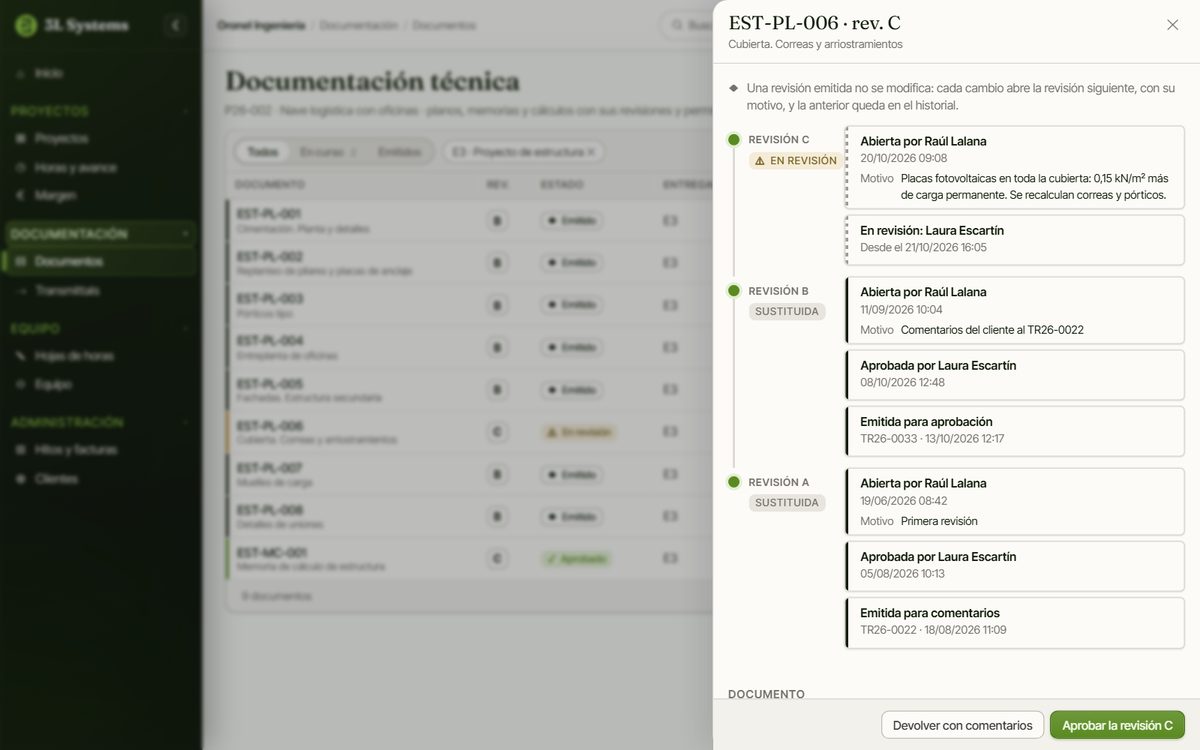Switch to the En curso tab
Viewport: 1200px width, 750px height.
[x=328, y=152]
